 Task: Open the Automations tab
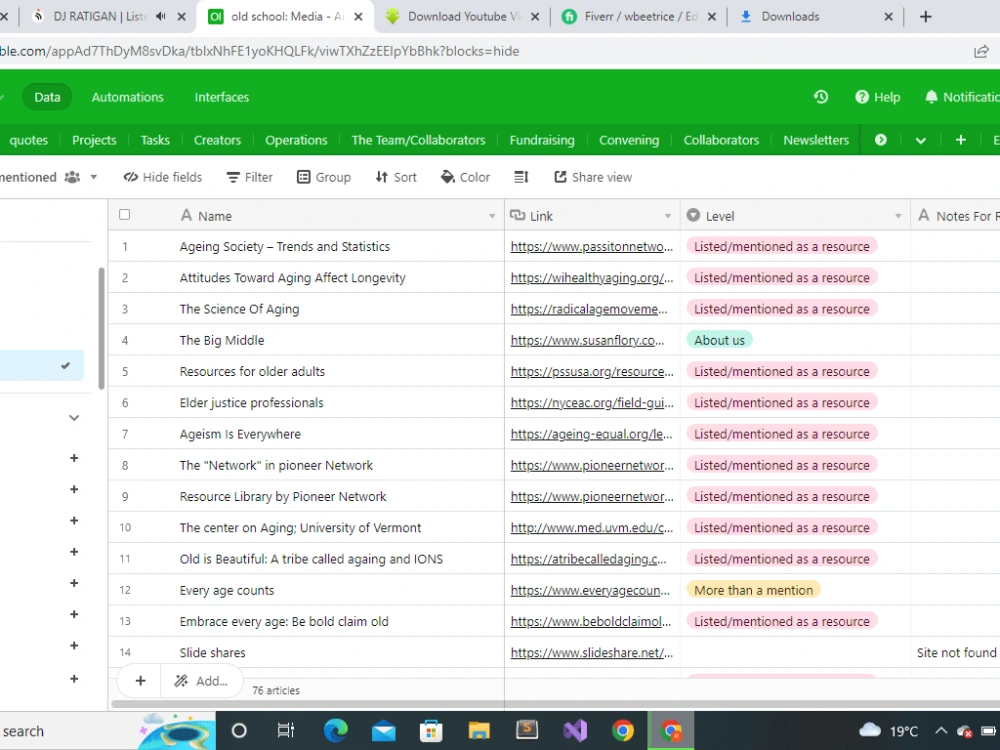click(128, 97)
